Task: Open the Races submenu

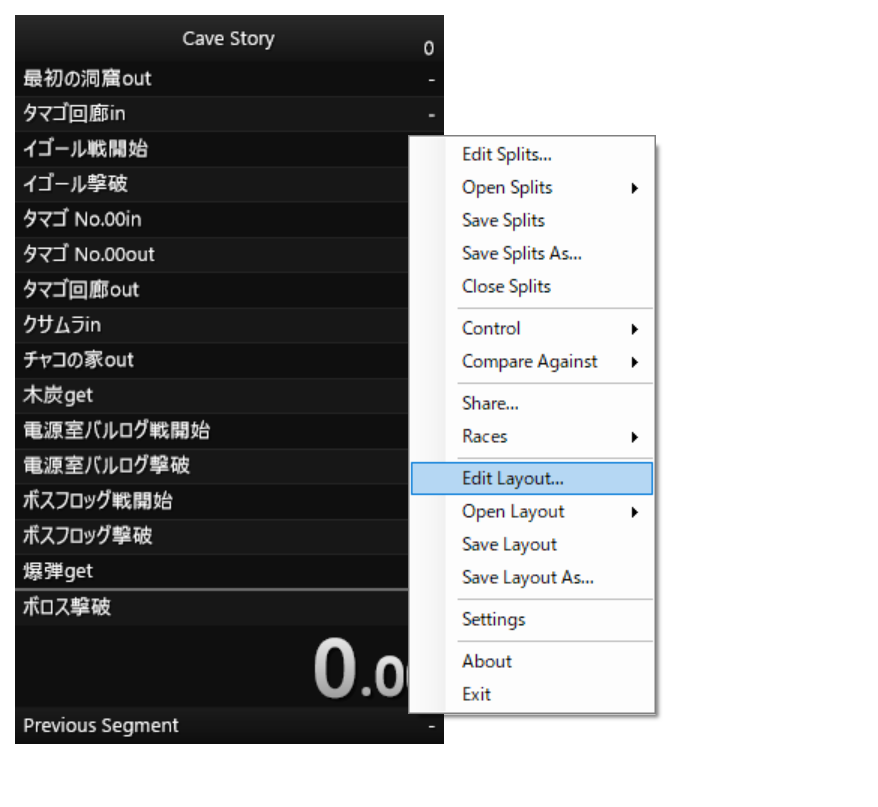Action: point(532,437)
